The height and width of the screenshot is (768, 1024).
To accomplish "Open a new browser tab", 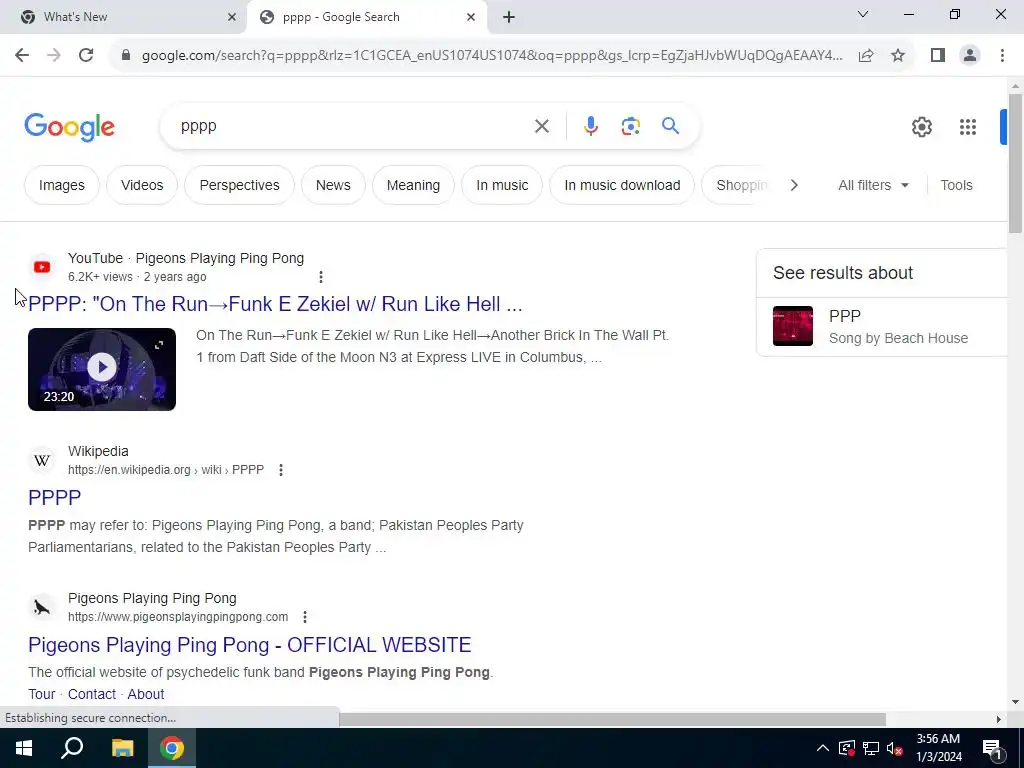I will click(x=509, y=17).
